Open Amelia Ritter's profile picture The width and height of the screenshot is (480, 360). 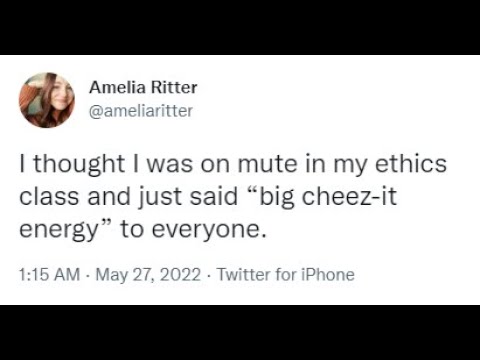47,100
